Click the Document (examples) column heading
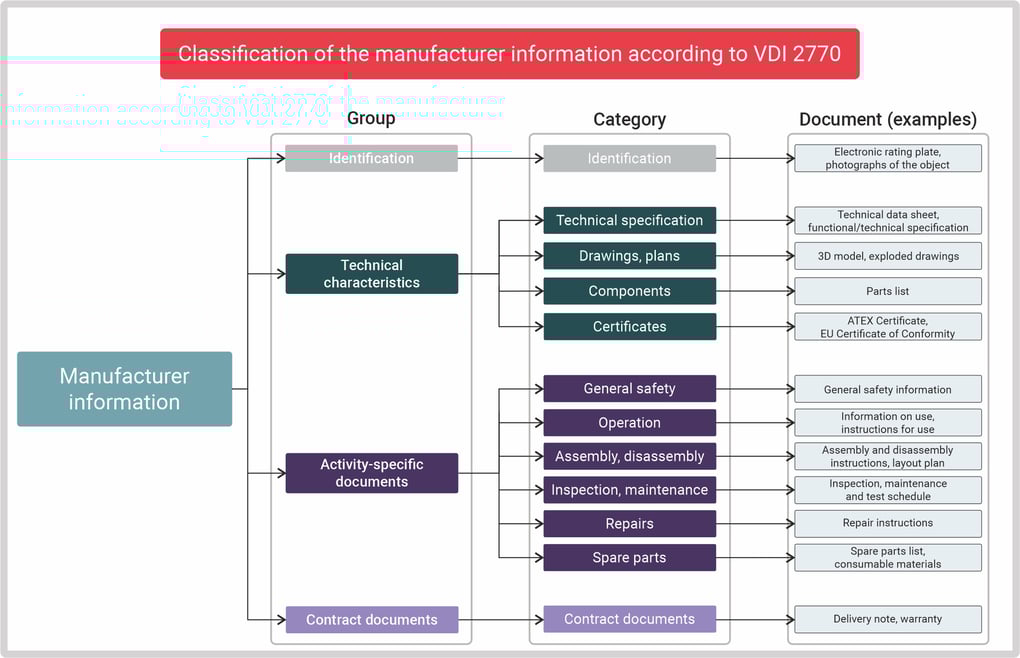The height and width of the screenshot is (658, 1020). [888, 120]
